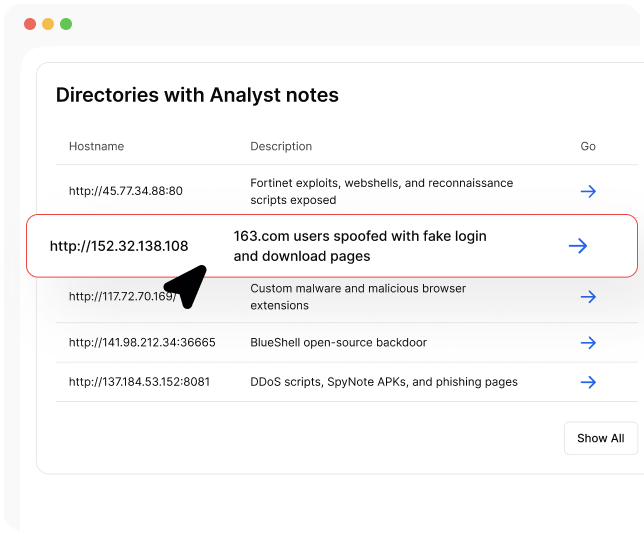Click the Directories with Analyst notes heading
The height and width of the screenshot is (534, 644).
pyautogui.click(x=197, y=95)
